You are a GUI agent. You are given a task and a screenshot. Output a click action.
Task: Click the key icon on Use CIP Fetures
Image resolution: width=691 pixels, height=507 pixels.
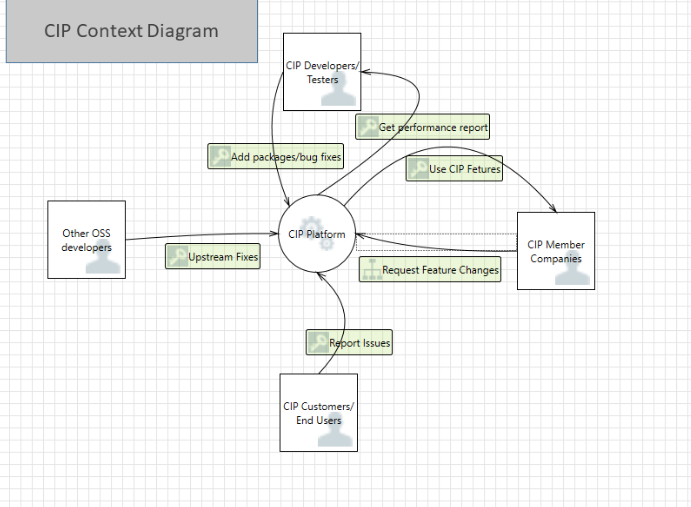tap(418, 168)
